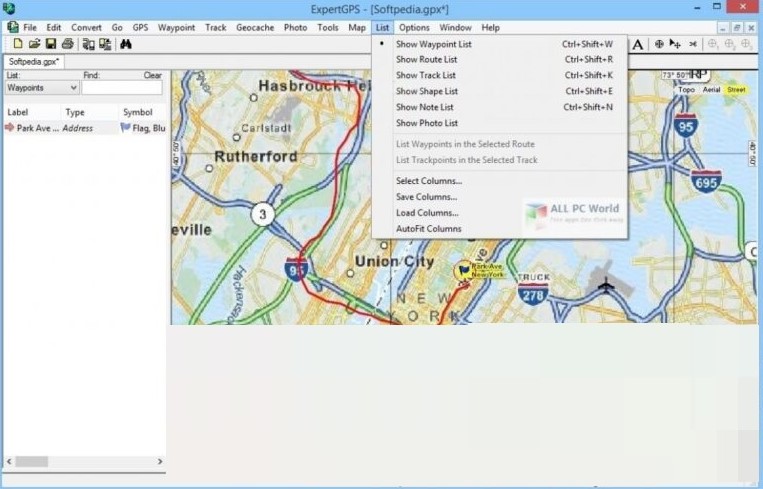
Task: Click the Label column header
Action: [32, 112]
